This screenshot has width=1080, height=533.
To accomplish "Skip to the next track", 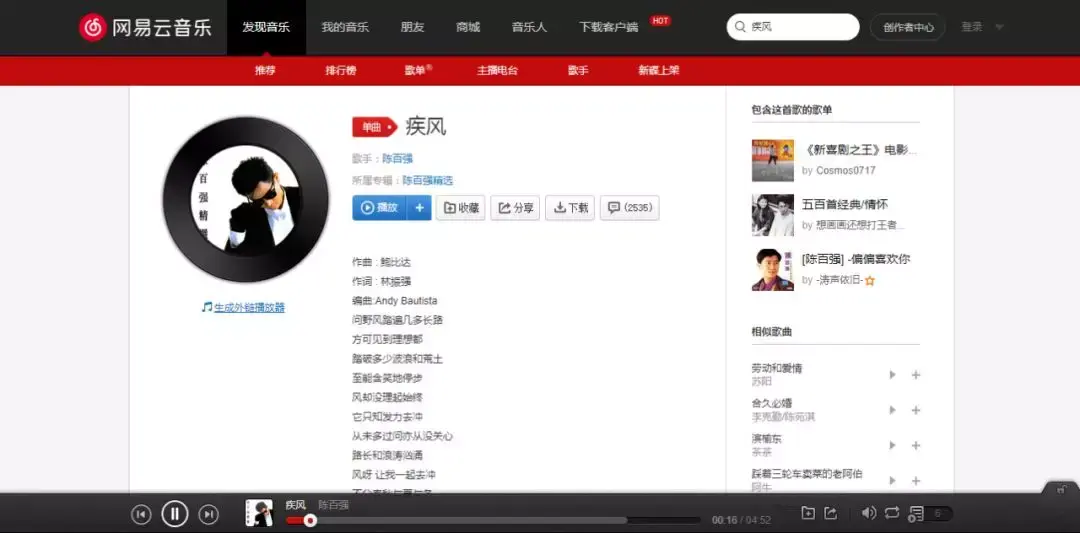I will [209, 514].
